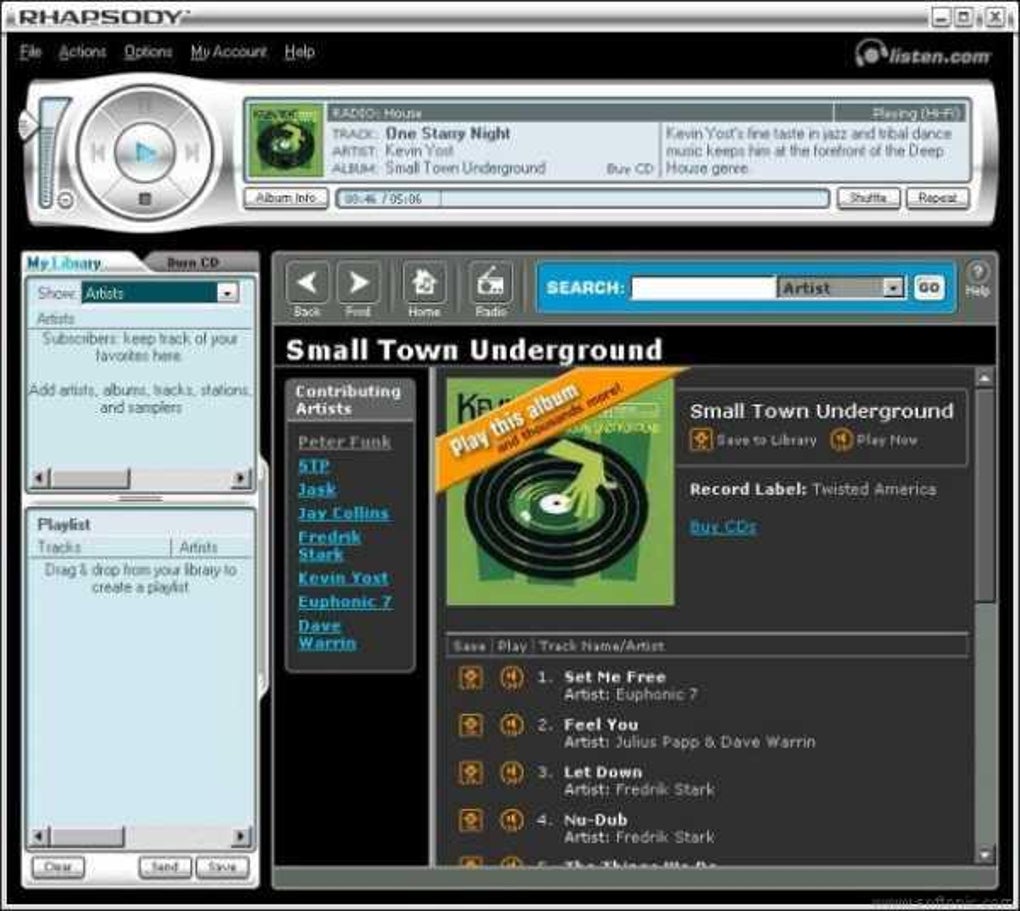Play track Nu-Dub
The width and height of the screenshot is (1020, 911).
pyautogui.click(x=511, y=820)
